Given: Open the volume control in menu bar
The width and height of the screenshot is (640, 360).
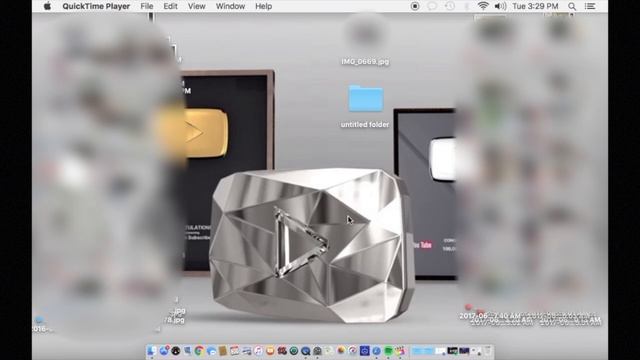Looking at the screenshot, I should click(x=500, y=6).
